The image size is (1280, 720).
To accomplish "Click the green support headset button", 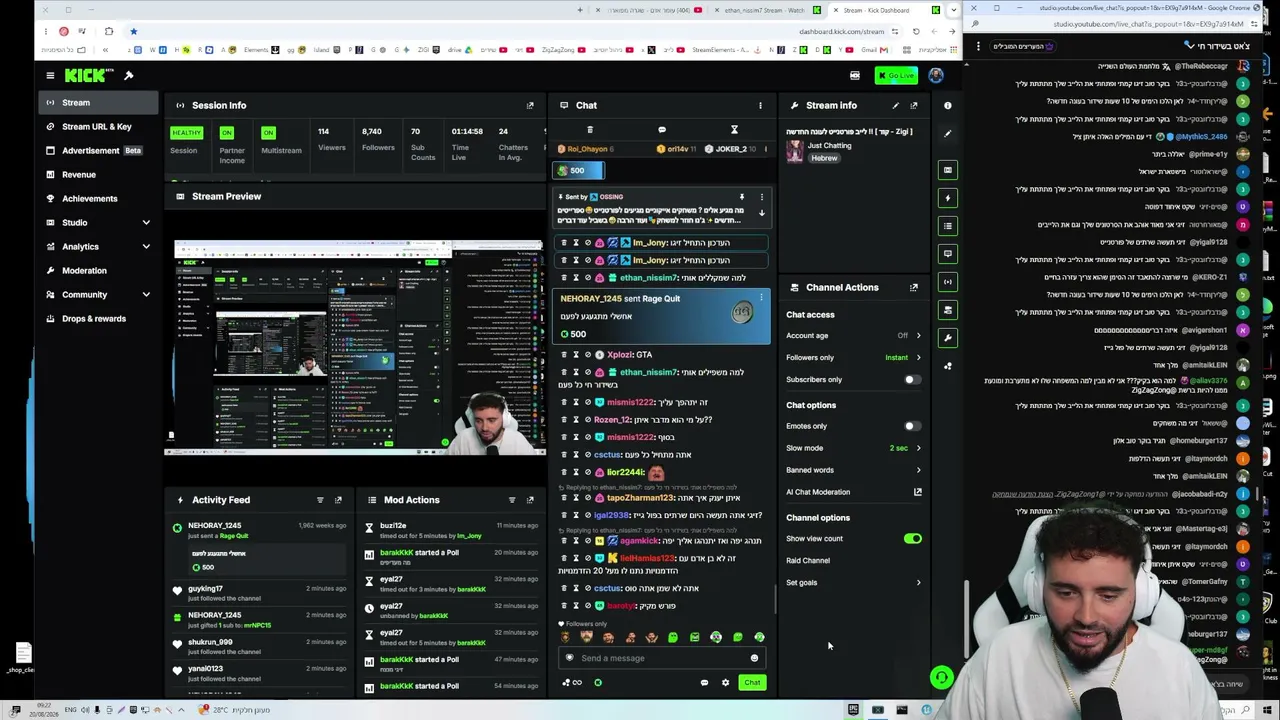I will click(941, 678).
